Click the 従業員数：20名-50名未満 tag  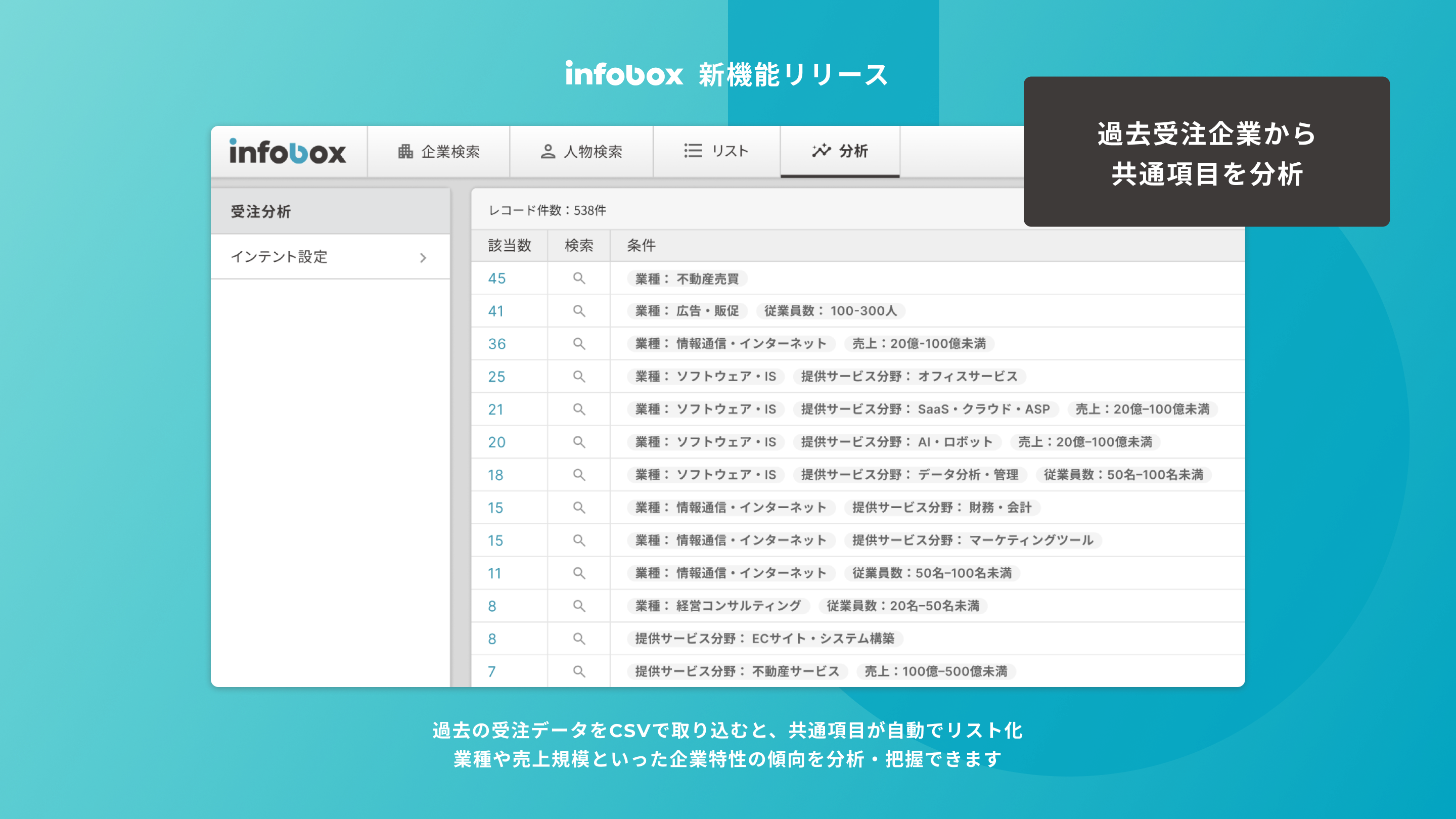902,606
